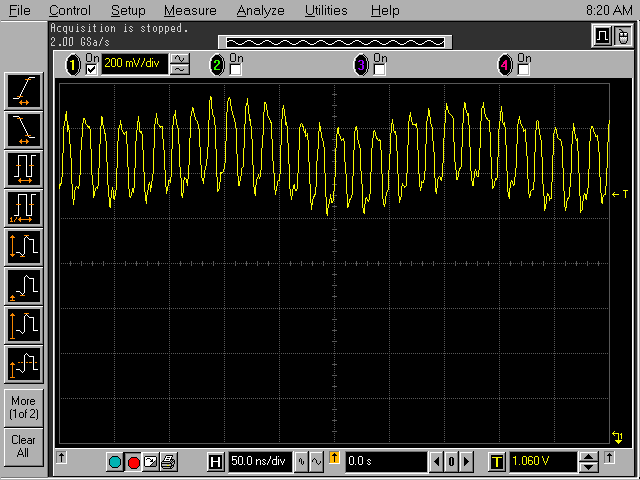Viewport: 640px width, 480px height.
Task: Enable channel 2 On checkbox
Action: pos(236,70)
